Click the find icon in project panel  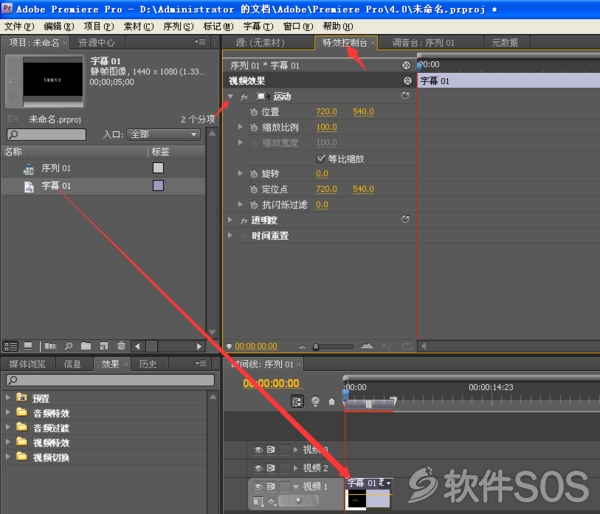[68, 346]
